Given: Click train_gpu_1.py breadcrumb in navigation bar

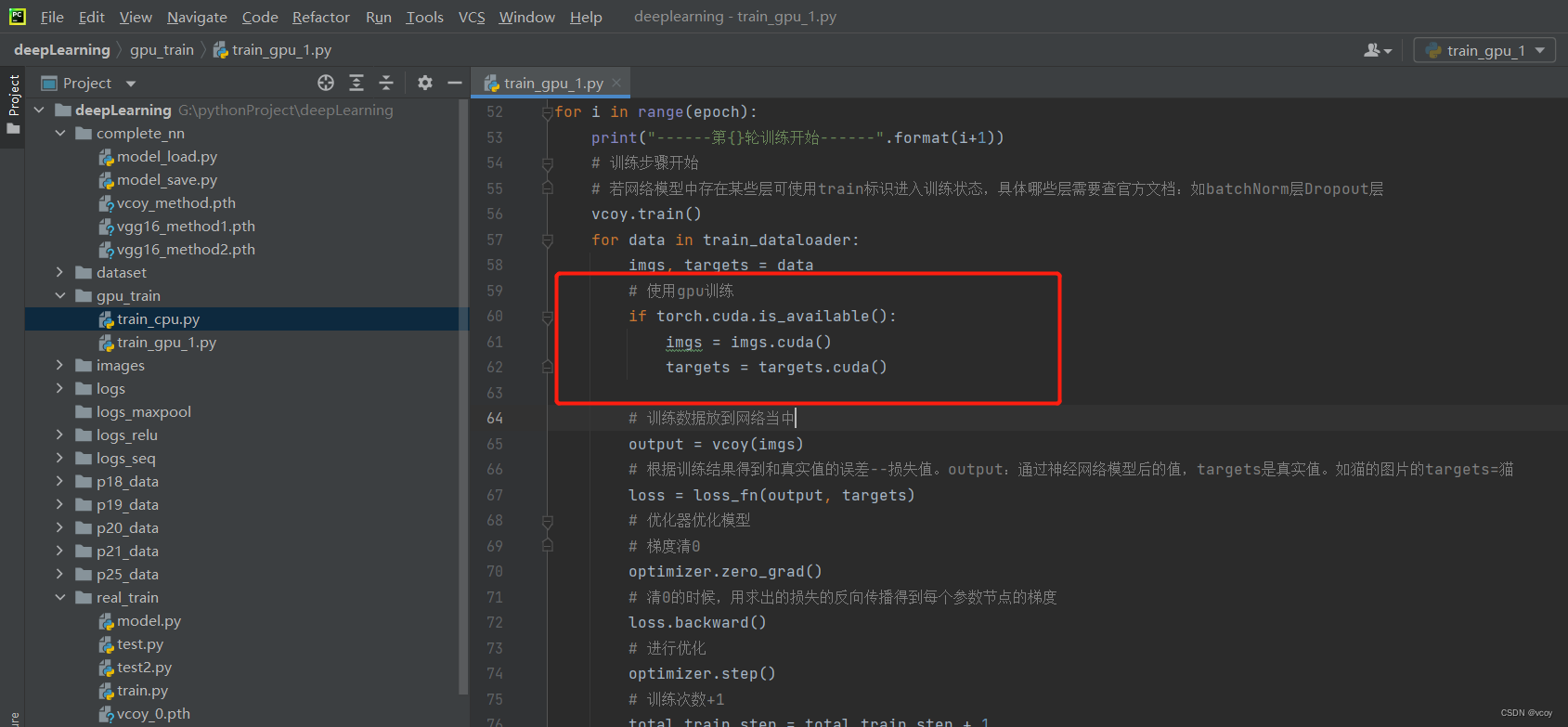Looking at the screenshot, I should (272, 50).
